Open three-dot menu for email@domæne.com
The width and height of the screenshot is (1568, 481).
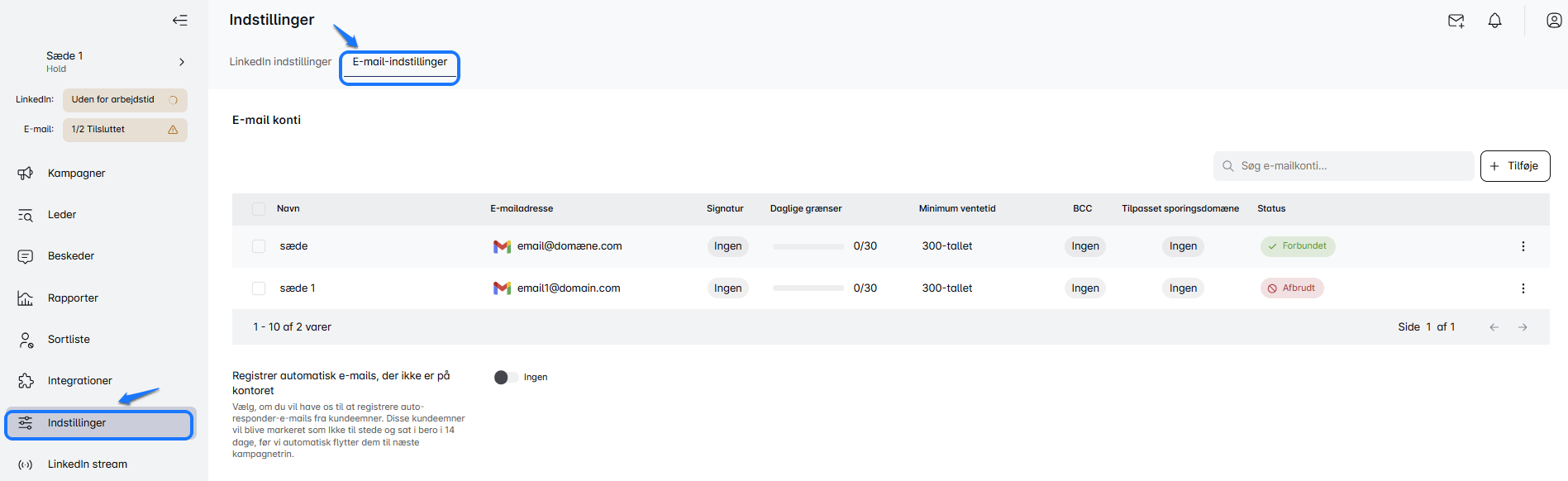click(x=1523, y=246)
